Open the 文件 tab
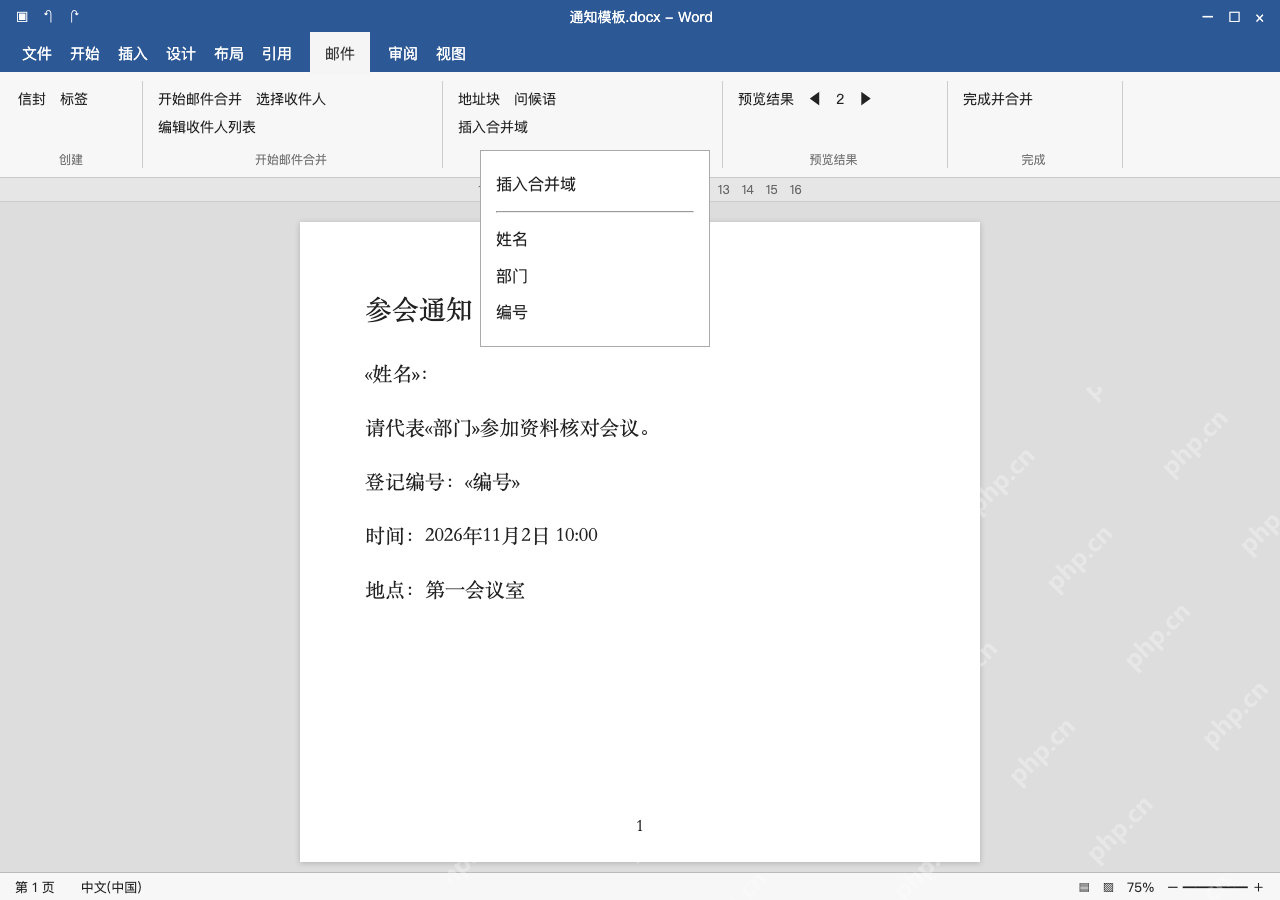Screen dimensions: 1280x900 (x=37, y=53)
